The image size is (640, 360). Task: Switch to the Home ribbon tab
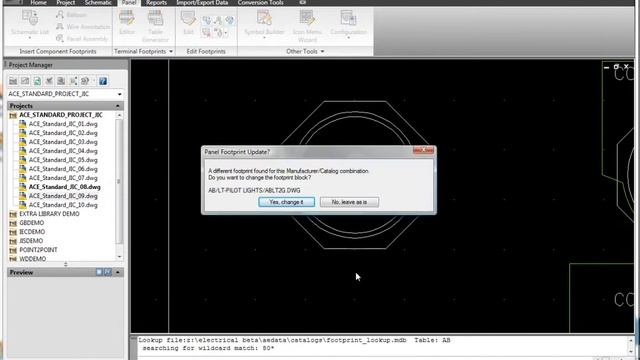pos(38,2)
